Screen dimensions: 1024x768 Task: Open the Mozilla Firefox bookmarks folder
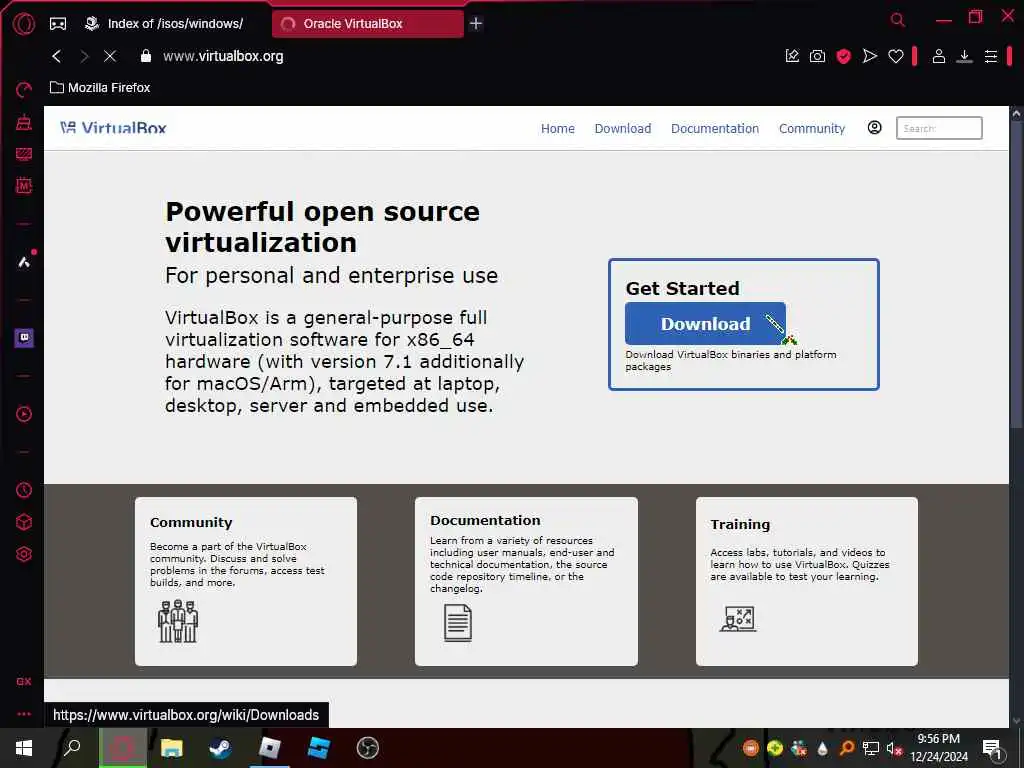click(100, 88)
